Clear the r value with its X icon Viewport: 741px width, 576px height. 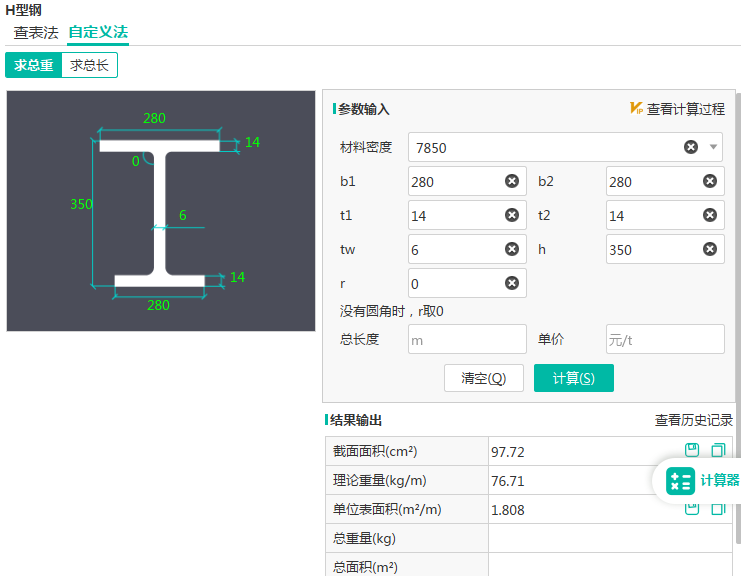pos(512,283)
